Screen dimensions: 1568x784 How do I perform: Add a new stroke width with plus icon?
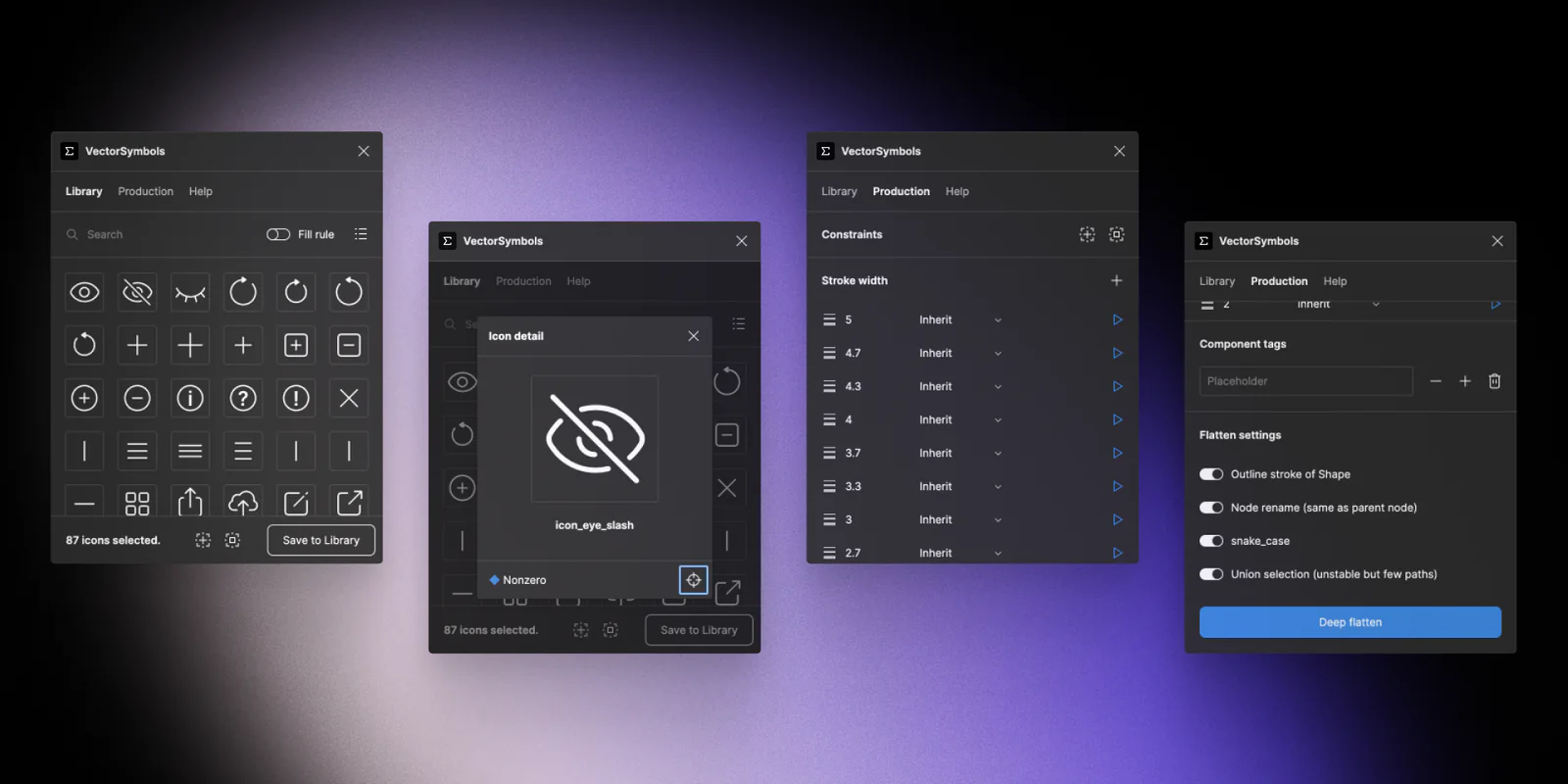[1116, 280]
